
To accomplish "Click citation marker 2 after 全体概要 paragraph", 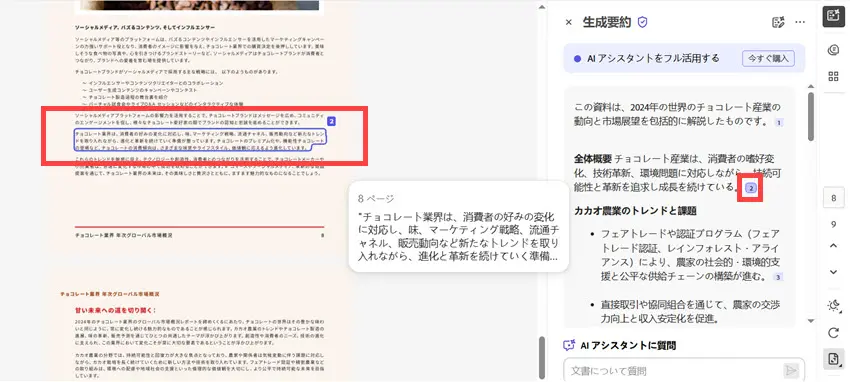I will pyautogui.click(x=751, y=188).
